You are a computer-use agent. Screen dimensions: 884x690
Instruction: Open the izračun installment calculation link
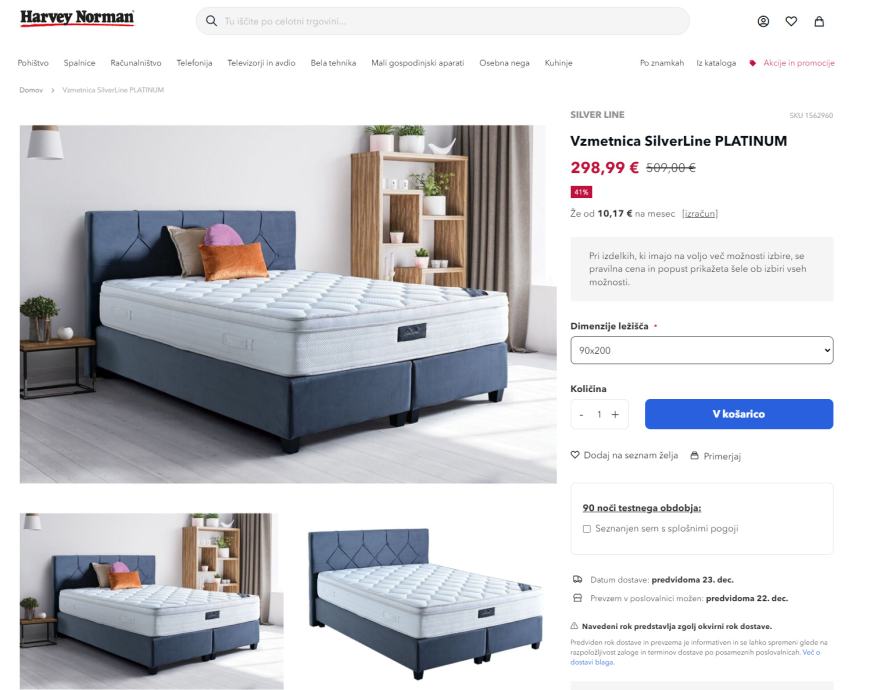click(700, 214)
